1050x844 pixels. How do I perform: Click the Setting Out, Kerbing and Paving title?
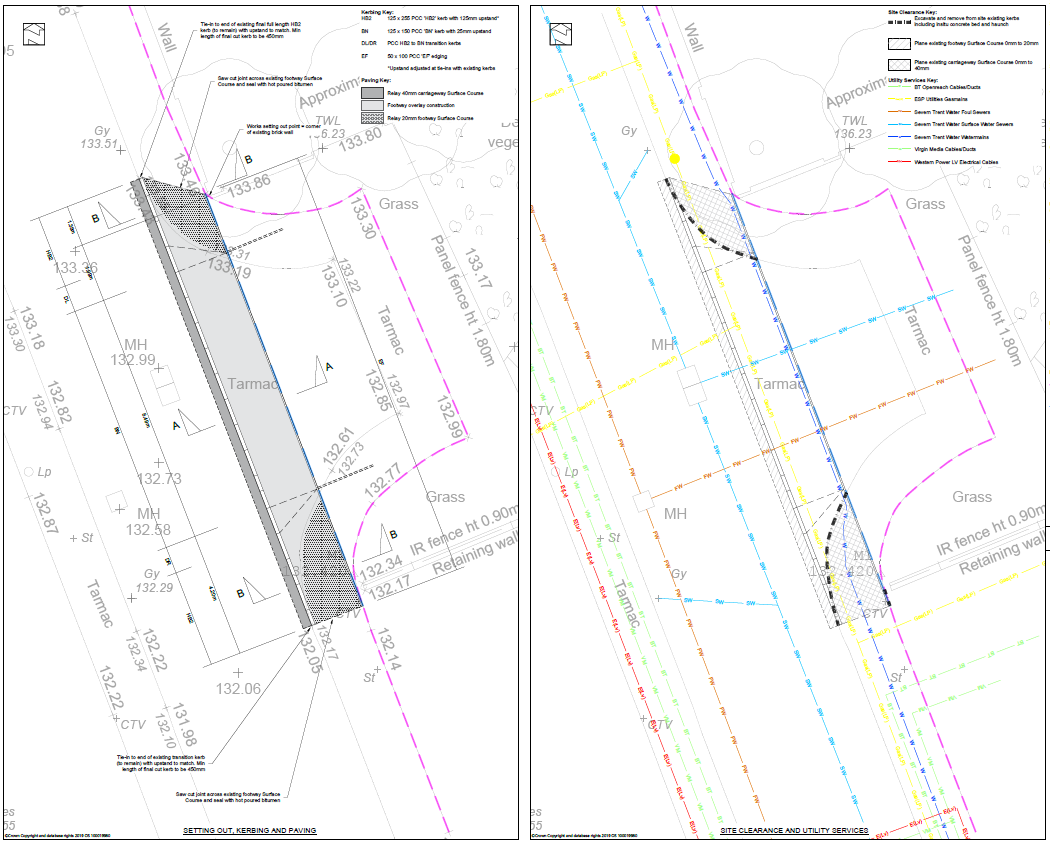(x=250, y=831)
